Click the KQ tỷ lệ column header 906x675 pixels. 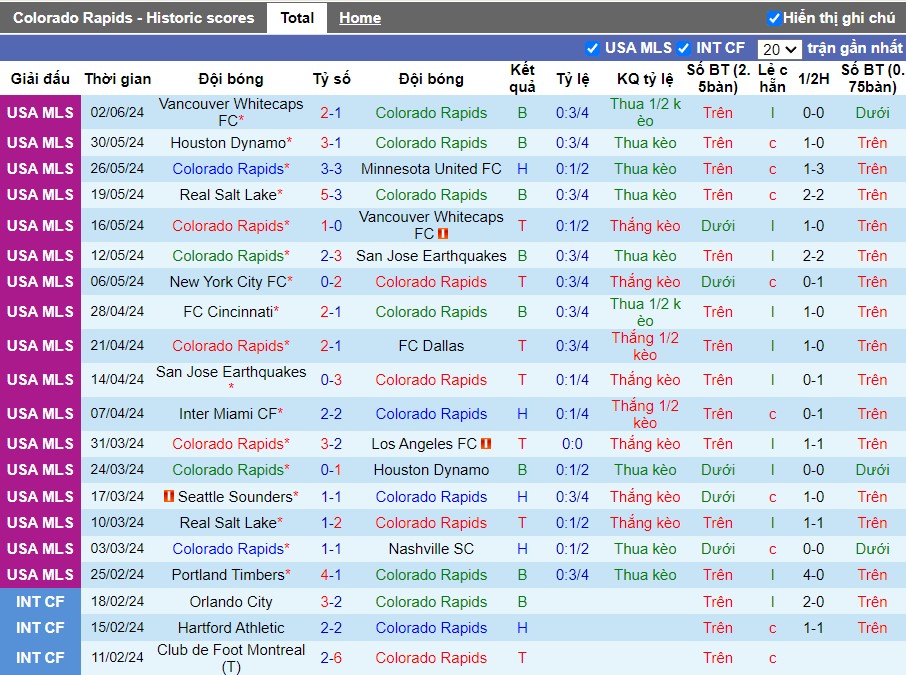pyautogui.click(x=645, y=79)
